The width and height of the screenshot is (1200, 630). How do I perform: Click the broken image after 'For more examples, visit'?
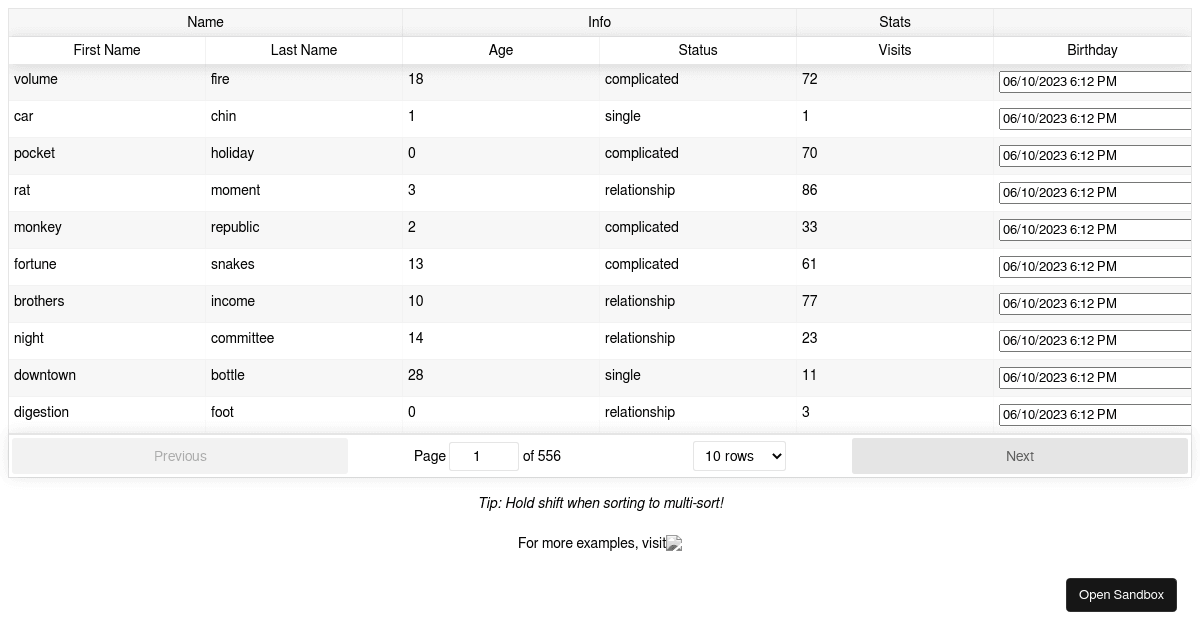coord(673,543)
